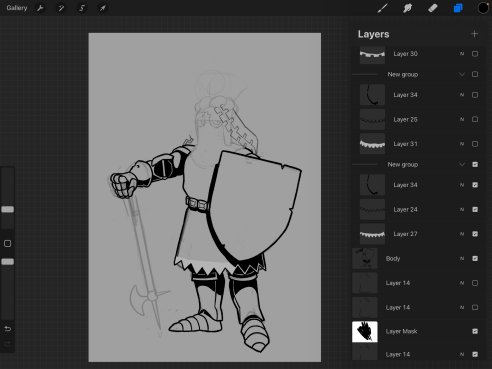This screenshot has height=369, width=492.
Task: Show Layer 31 with its checkbox
Action: [x=475, y=144]
